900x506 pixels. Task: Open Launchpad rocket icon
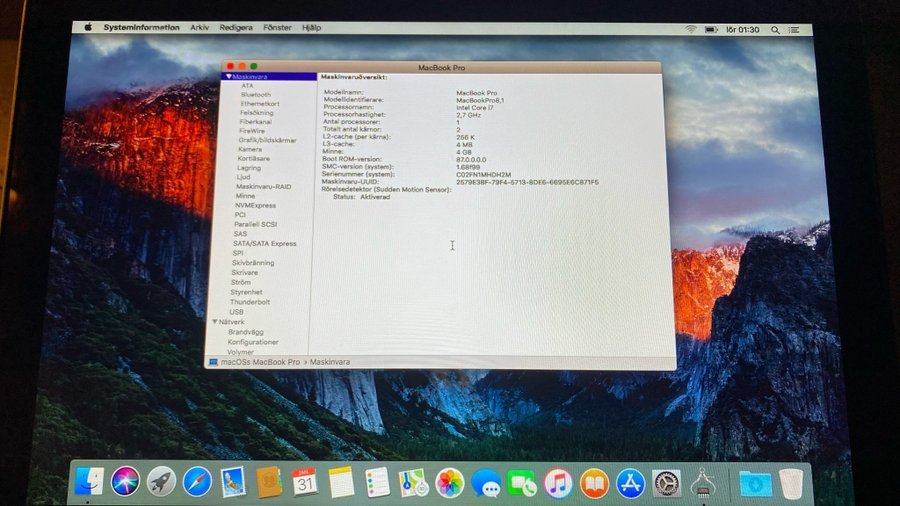[x=161, y=482]
